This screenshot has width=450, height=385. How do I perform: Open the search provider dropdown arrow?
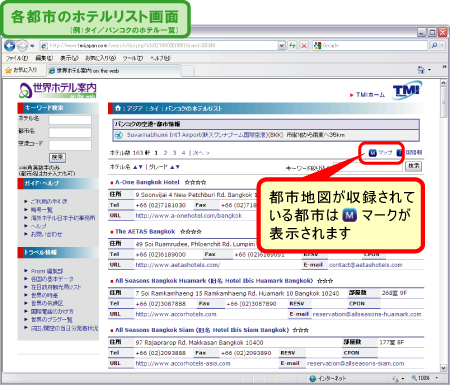[x=443, y=45]
